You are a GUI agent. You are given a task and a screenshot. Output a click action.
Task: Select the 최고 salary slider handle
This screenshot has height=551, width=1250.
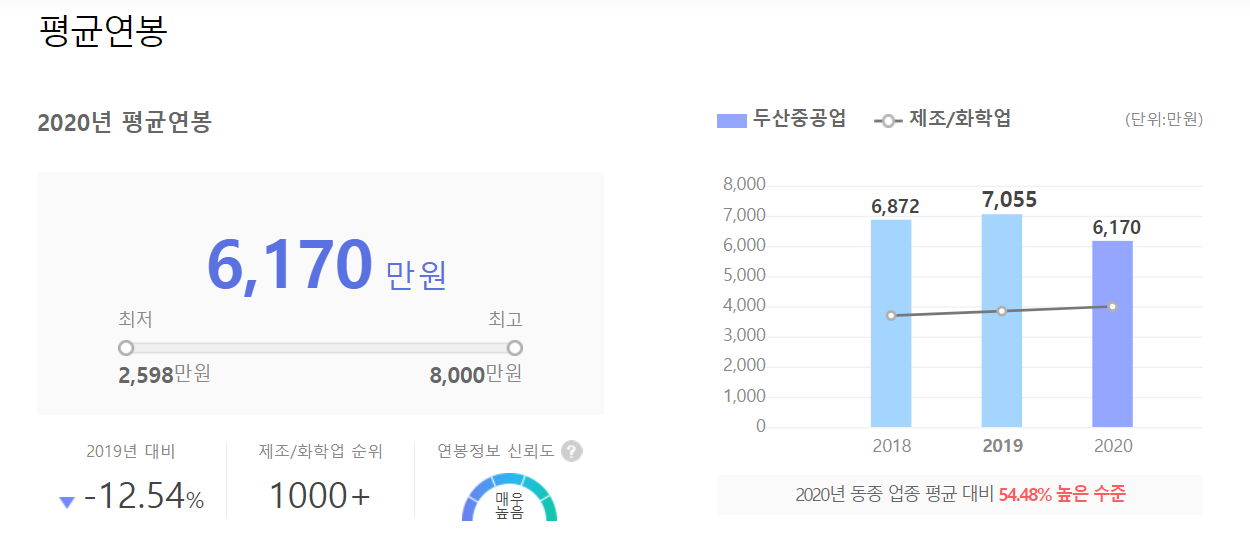(515, 348)
